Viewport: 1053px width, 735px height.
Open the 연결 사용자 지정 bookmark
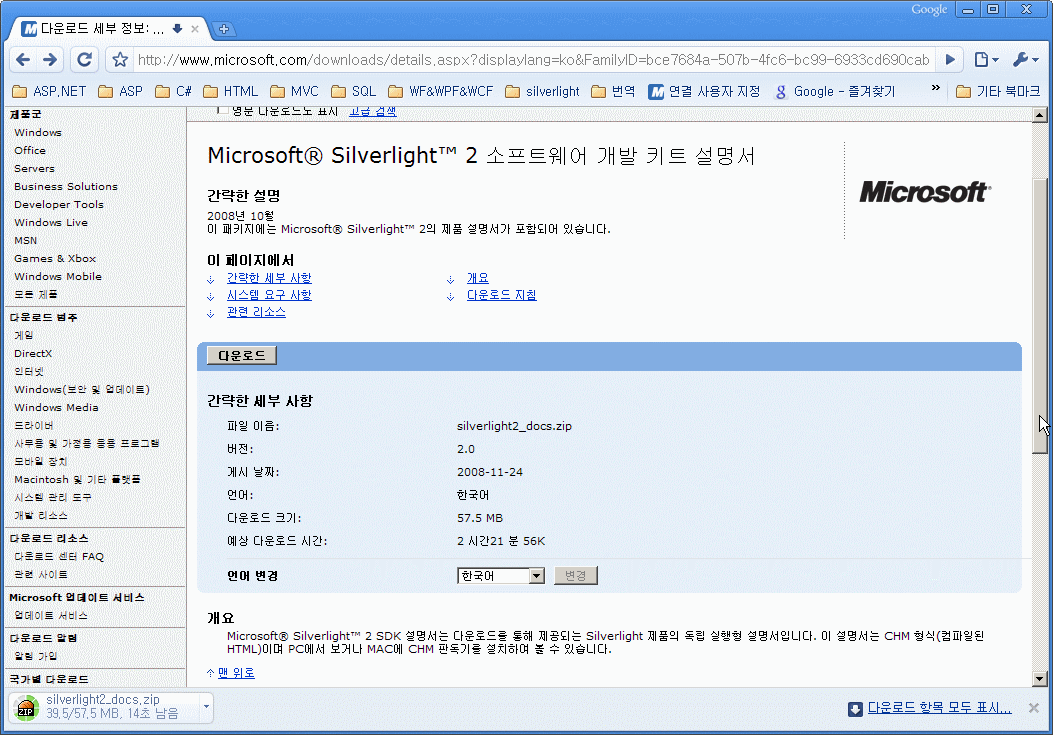[x=704, y=91]
